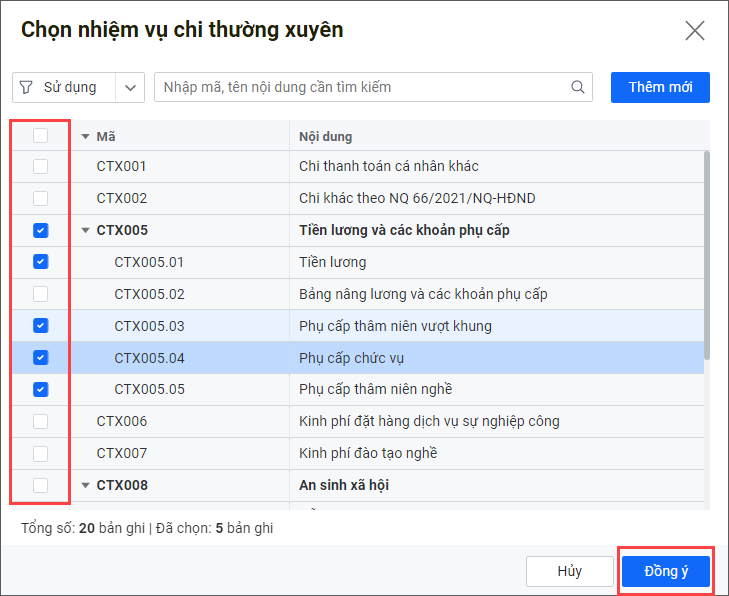Confirm selection with Đồng ý button
This screenshot has width=729, height=596.
click(666, 571)
